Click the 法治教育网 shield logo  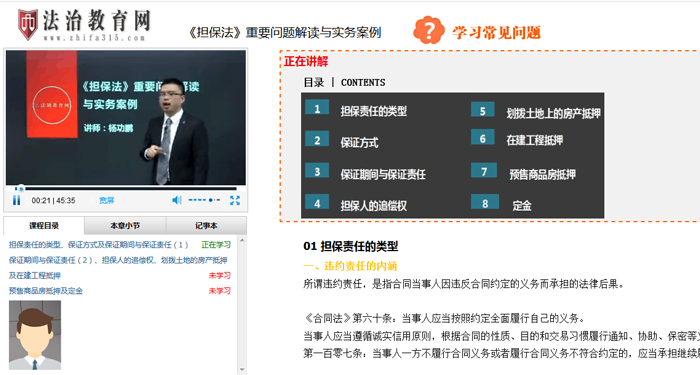[x=28, y=25]
